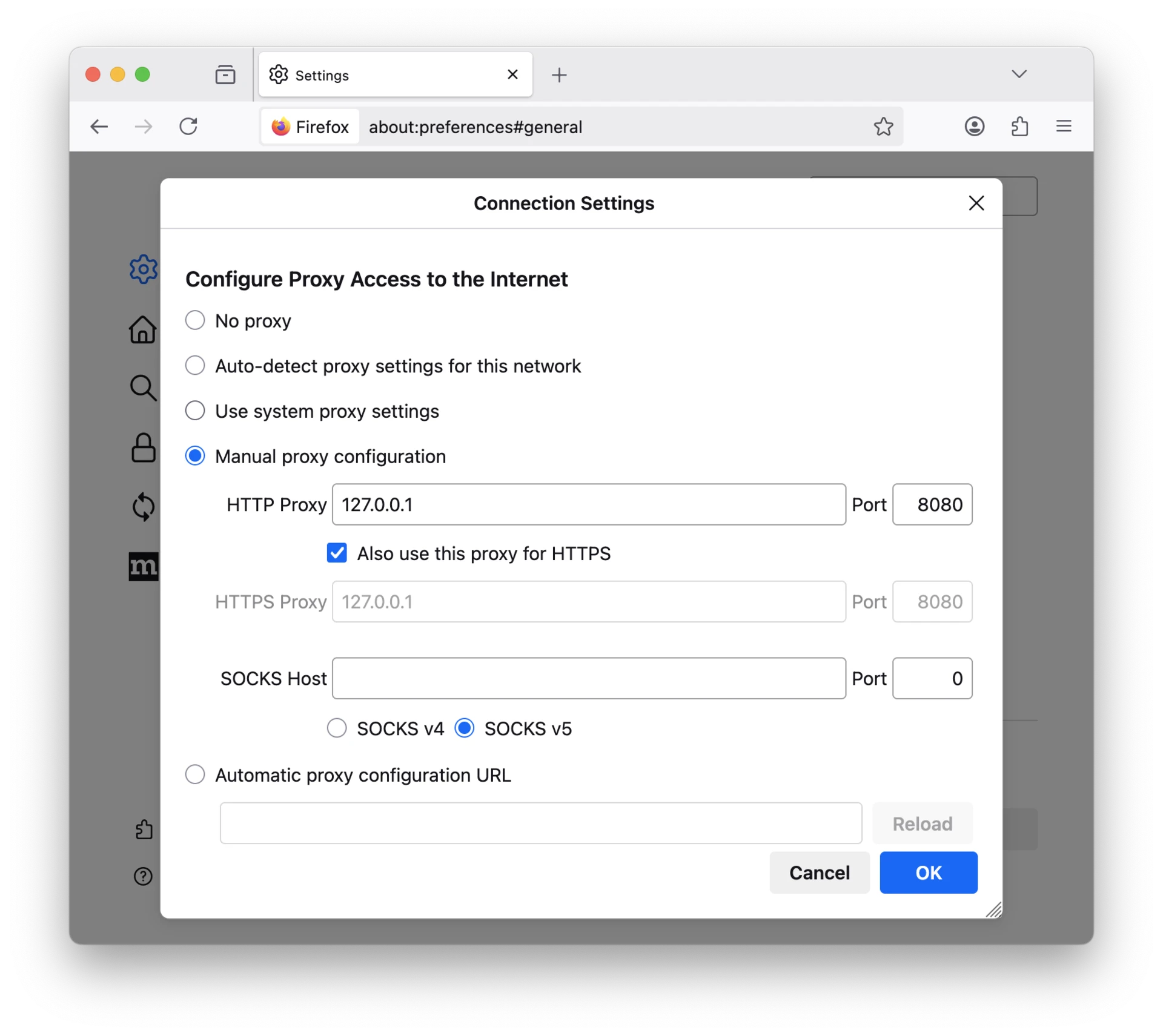Select Use system proxy settings
This screenshot has height=1036, width=1163.
click(x=195, y=411)
